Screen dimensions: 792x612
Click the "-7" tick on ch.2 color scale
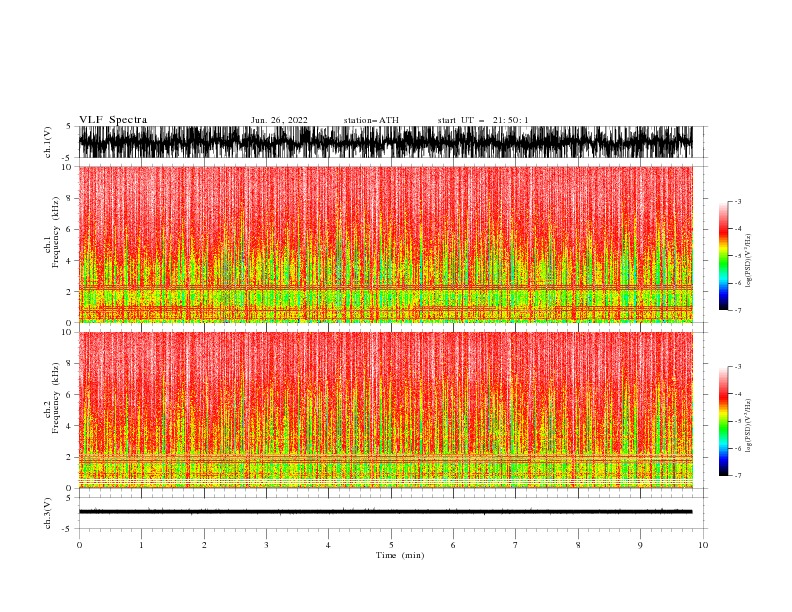pos(738,476)
